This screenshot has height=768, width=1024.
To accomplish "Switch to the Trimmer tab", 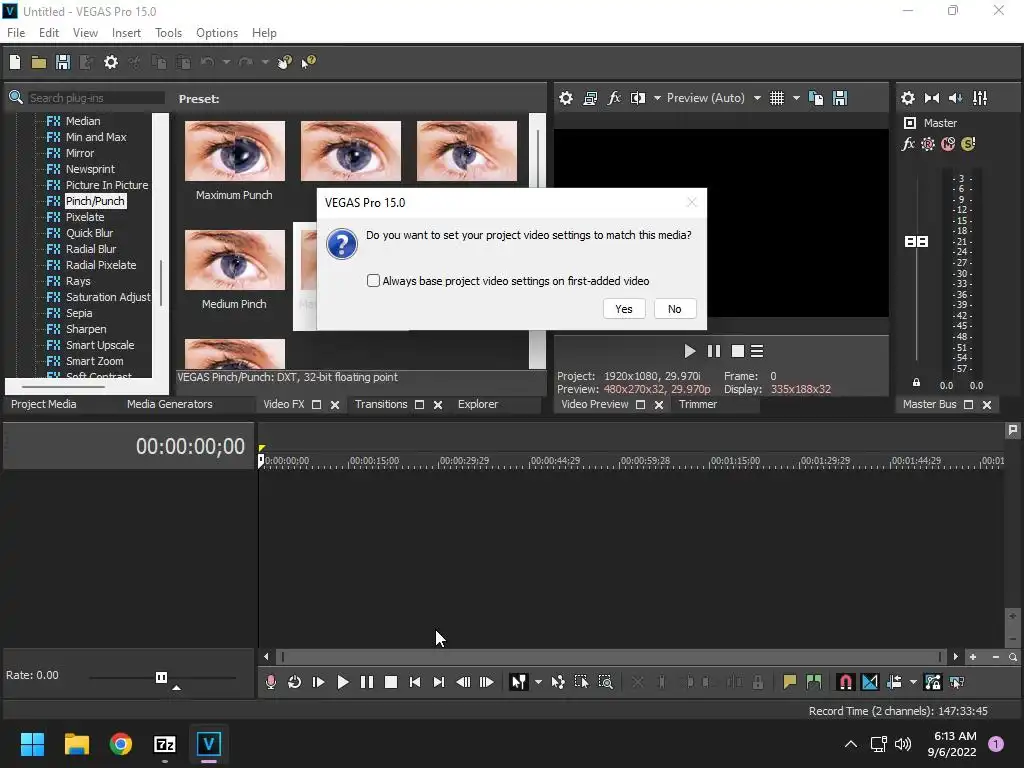I will 697,404.
